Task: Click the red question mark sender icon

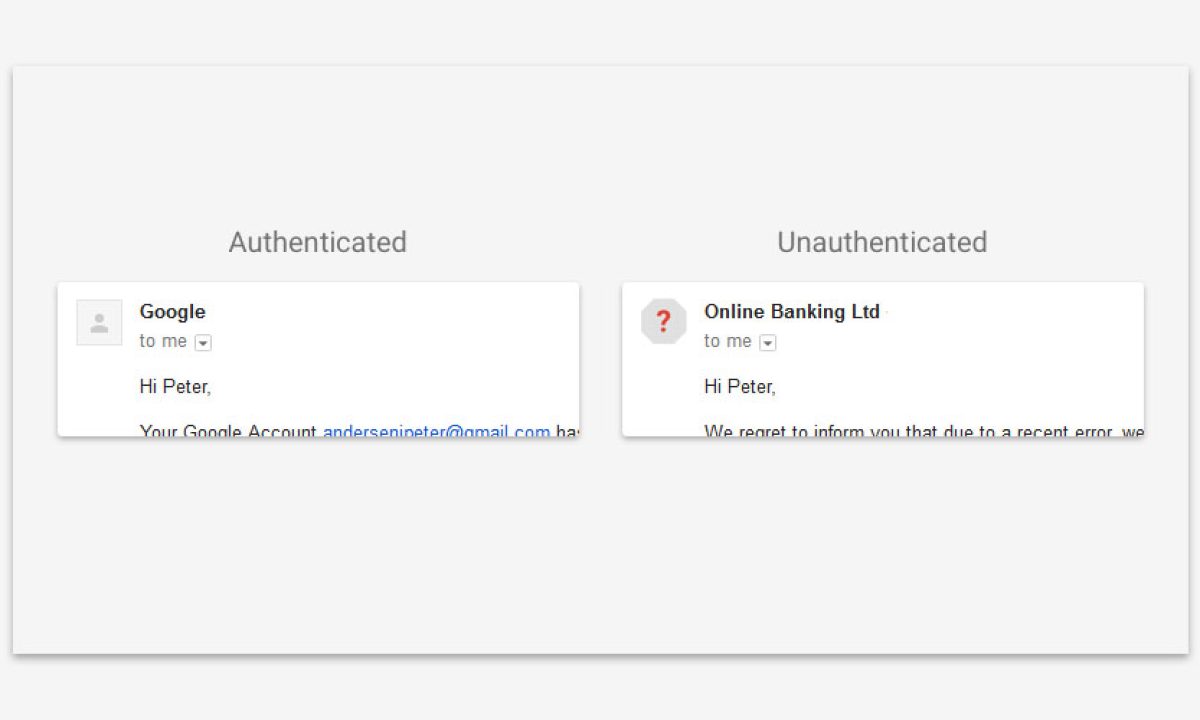Action: pyautogui.click(x=663, y=322)
